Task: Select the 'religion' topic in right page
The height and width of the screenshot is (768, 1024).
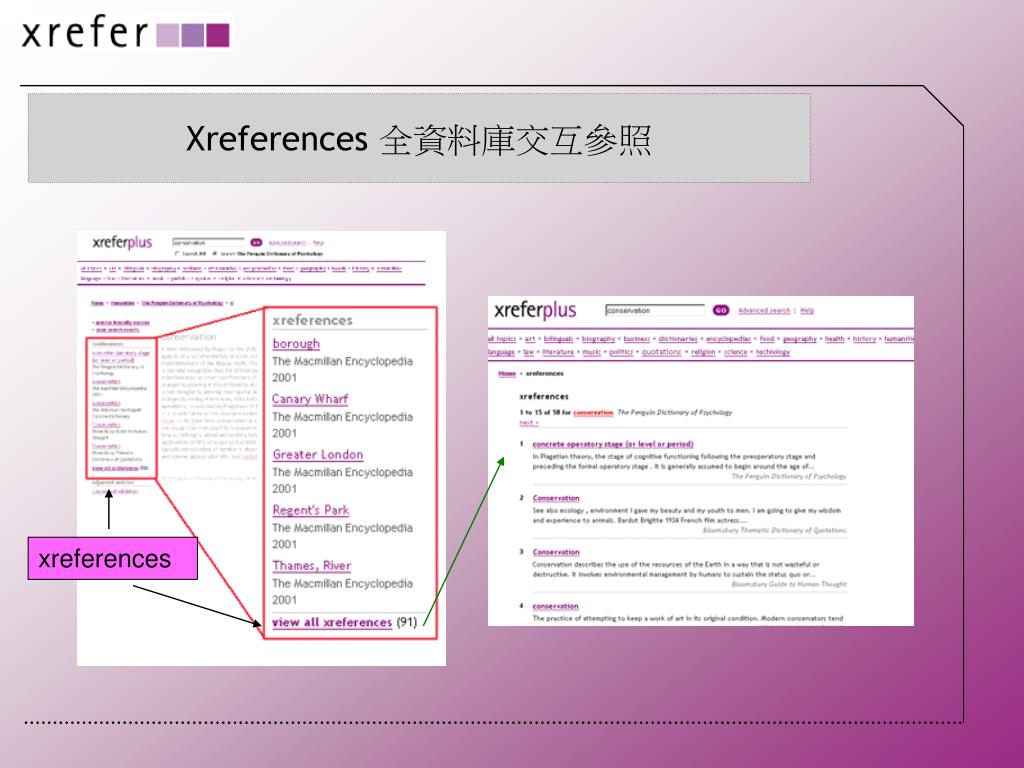Action: (703, 351)
